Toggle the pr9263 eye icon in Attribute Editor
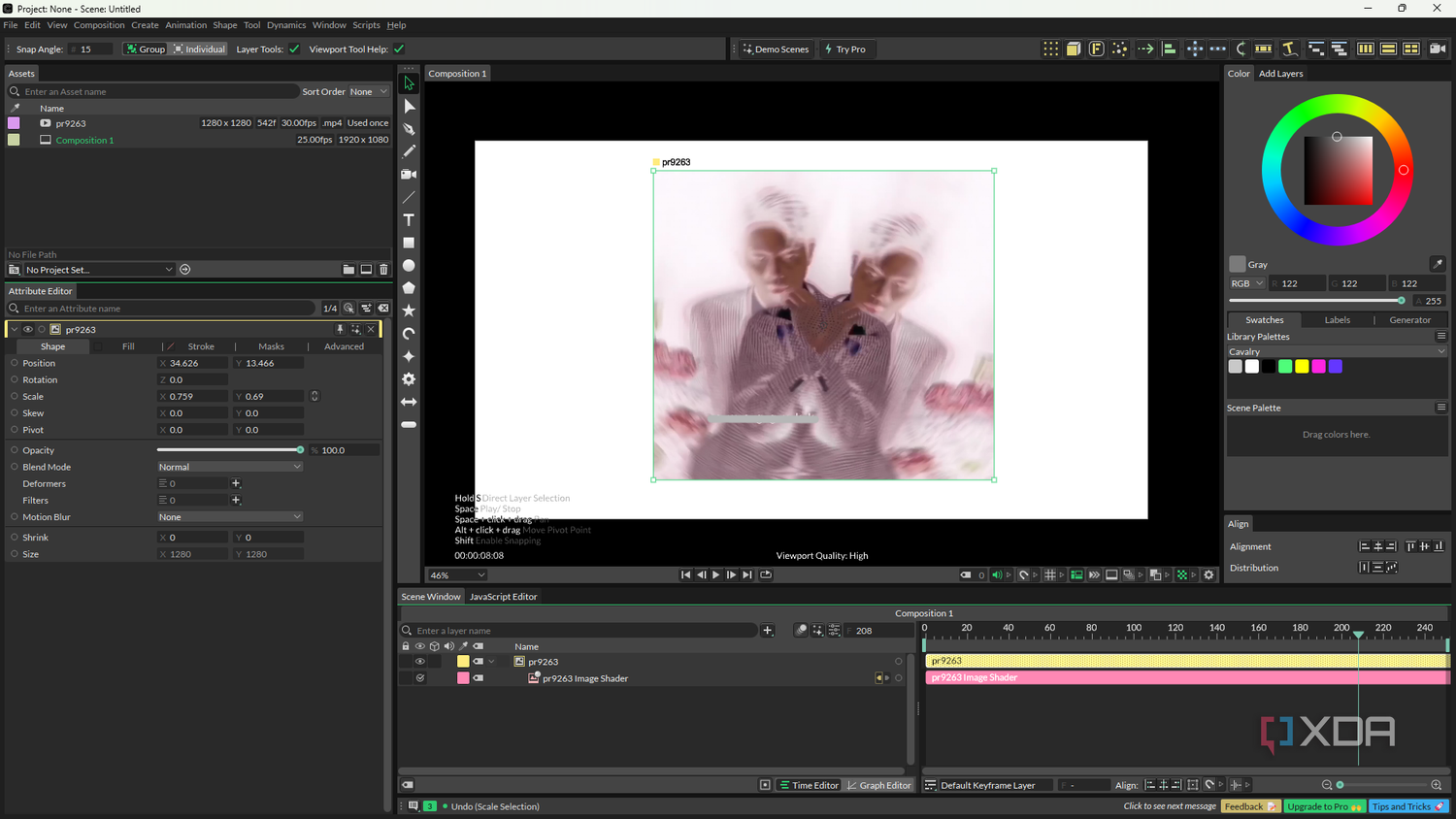 28,330
